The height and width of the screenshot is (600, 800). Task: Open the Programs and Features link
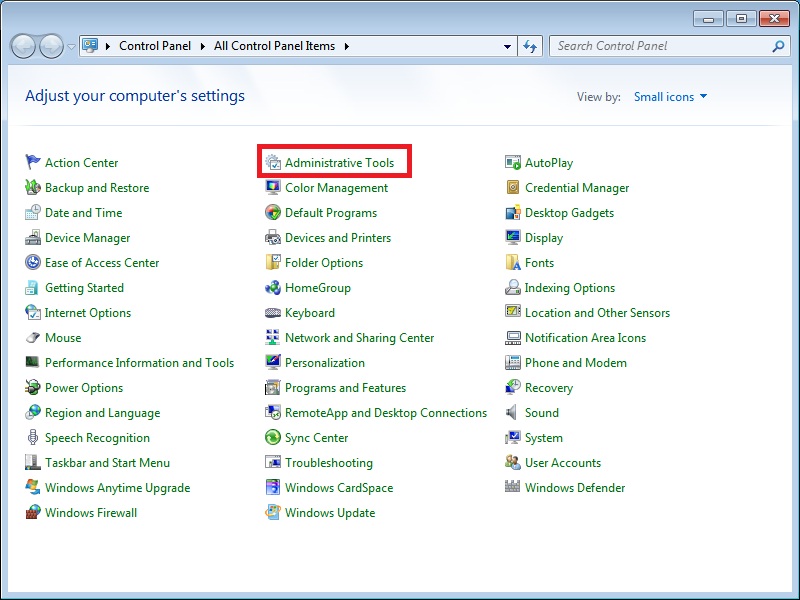pos(345,388)
